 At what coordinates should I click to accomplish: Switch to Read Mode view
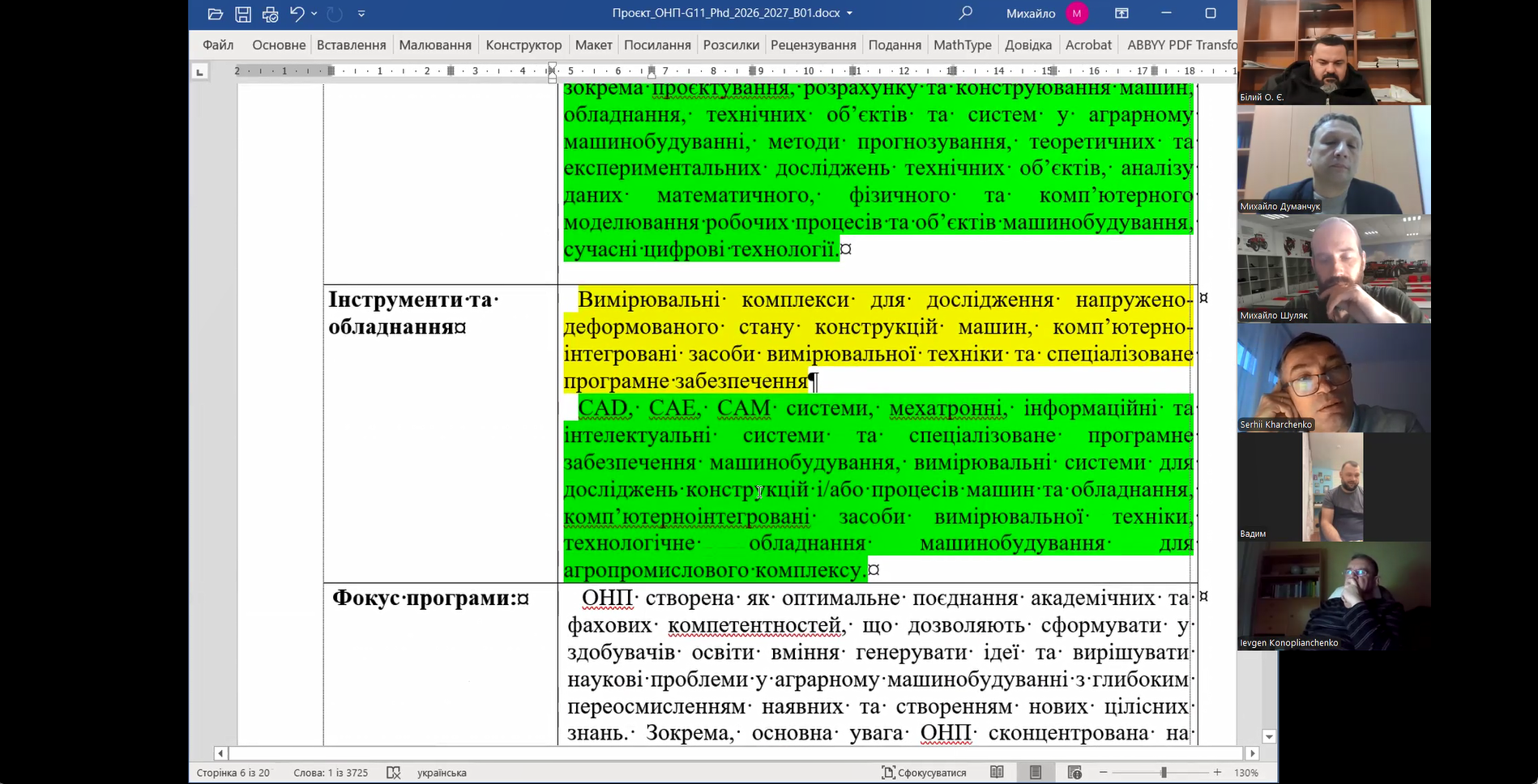click(x=997, y=773)
